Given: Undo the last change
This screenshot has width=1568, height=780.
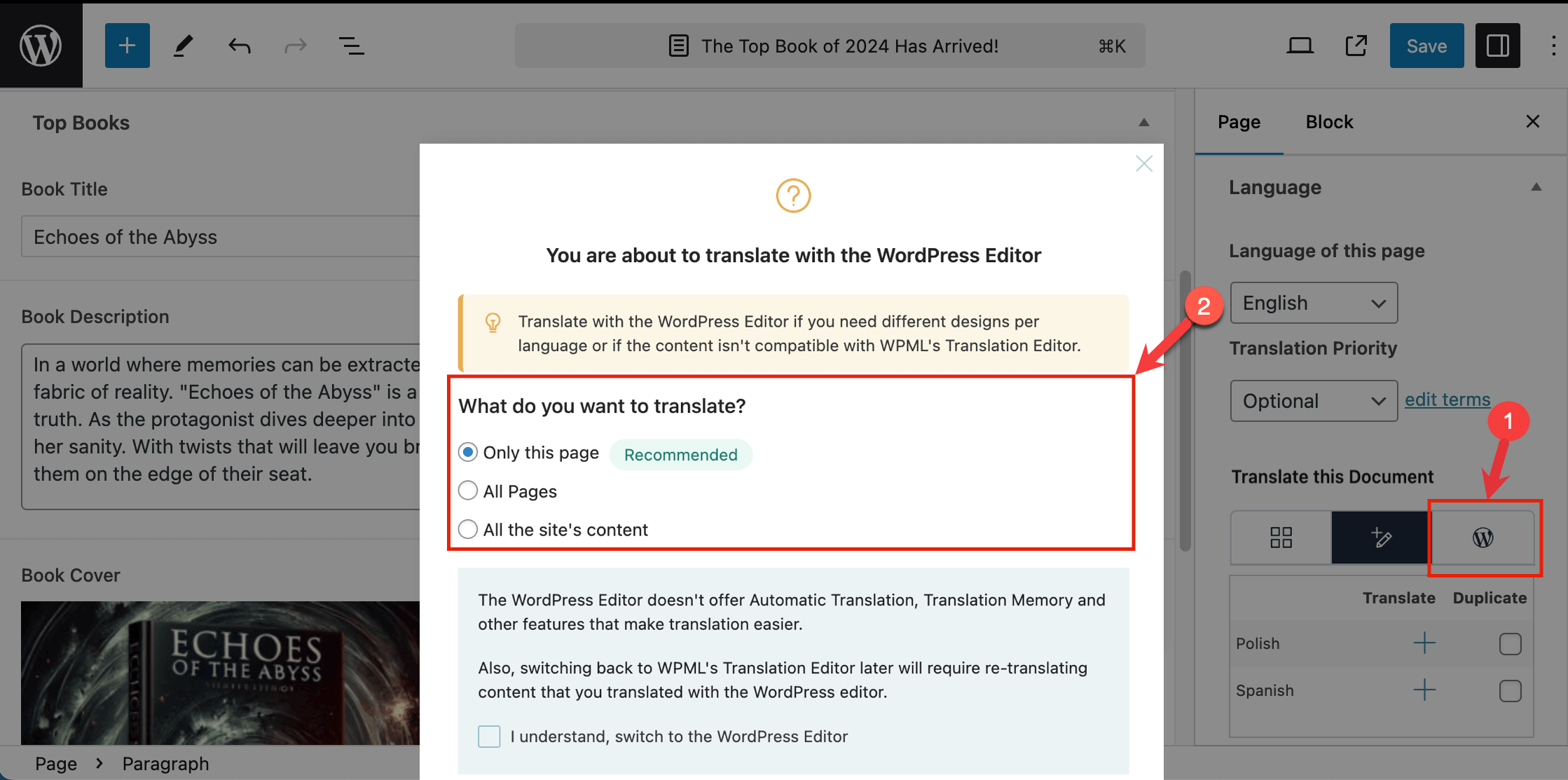Looking at the screenshot, I should (x=240, y=46).
